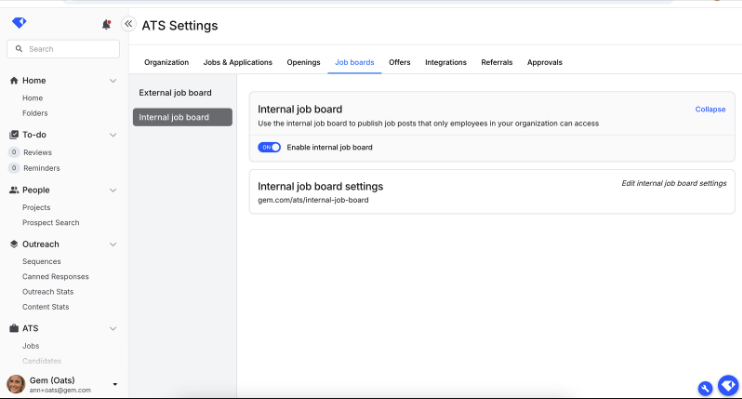Click the ATS briefcase icon
This screenshot has width=742, height=399.
[14, 328]
